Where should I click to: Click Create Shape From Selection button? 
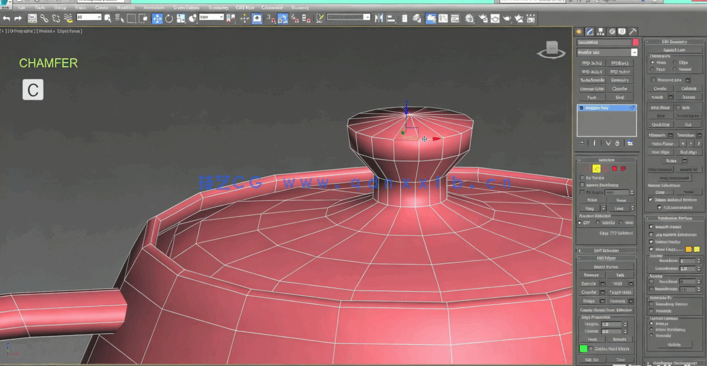pos(606,310)
